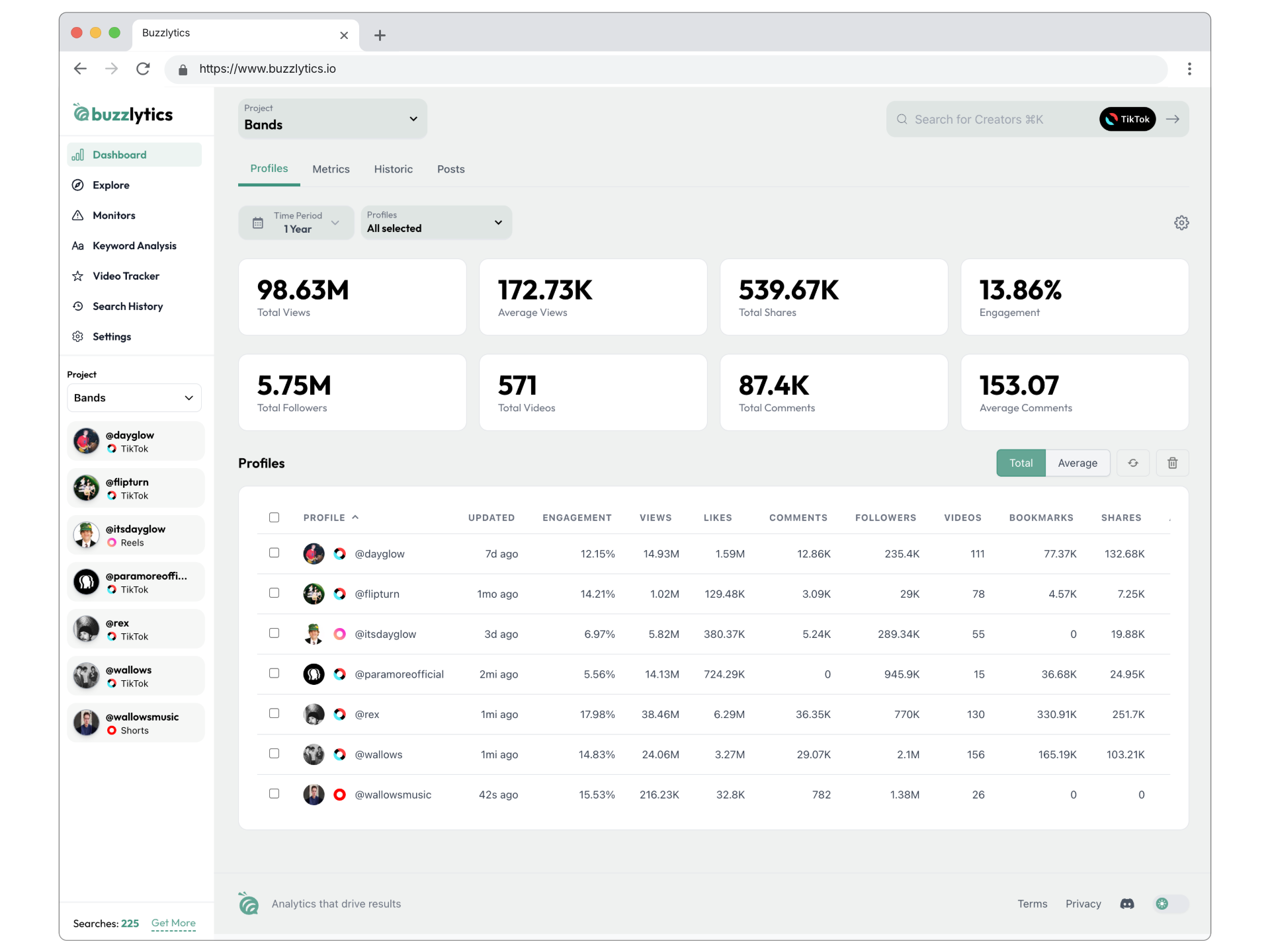
Task: Click the sidebar Settings gear icon
Action: (x=78, y=337)
